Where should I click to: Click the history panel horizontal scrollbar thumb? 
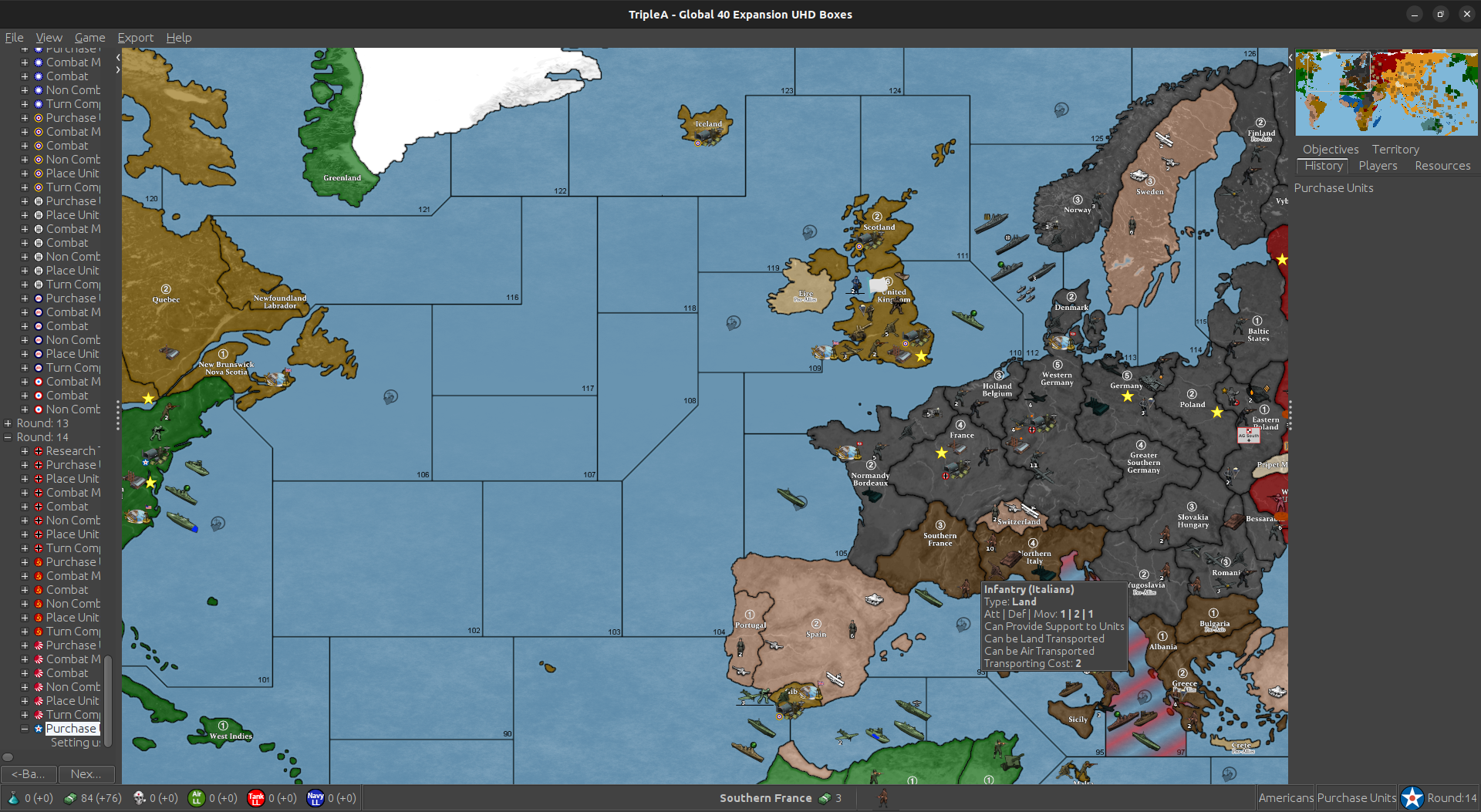(x=8, y=757)
